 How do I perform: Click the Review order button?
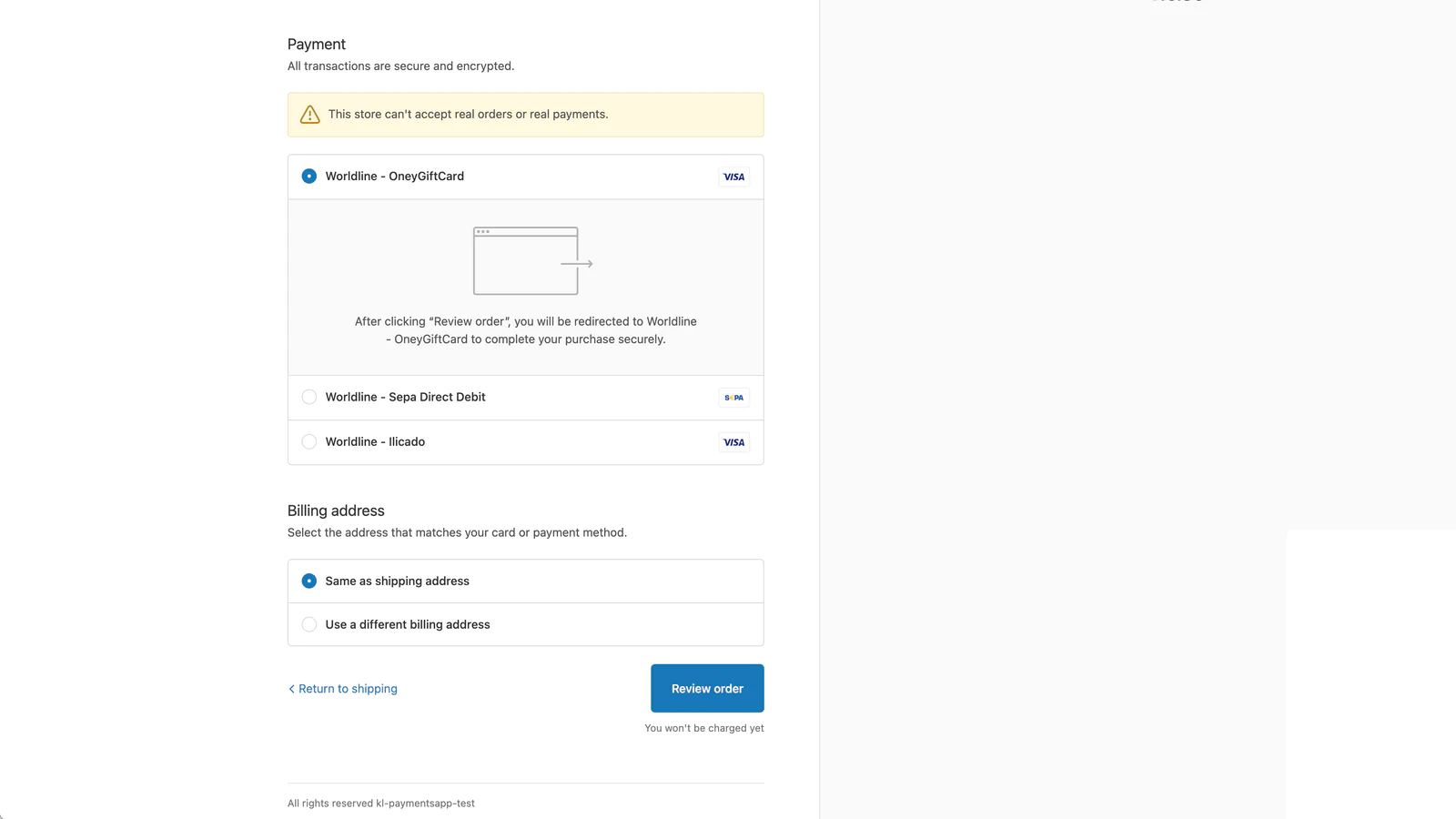tap(707, 688)
